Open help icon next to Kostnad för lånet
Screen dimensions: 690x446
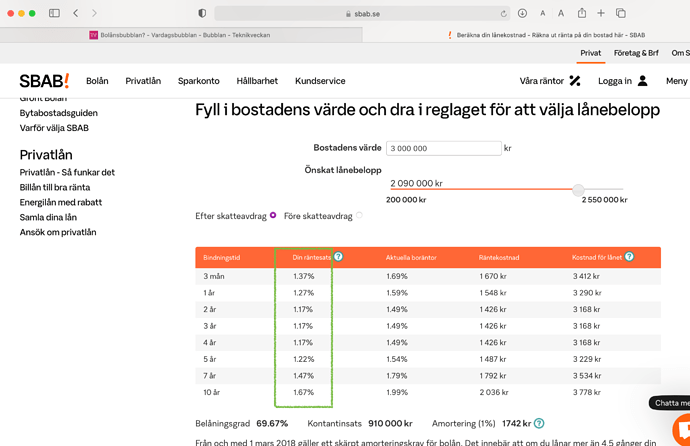click(x=629, y=256)
